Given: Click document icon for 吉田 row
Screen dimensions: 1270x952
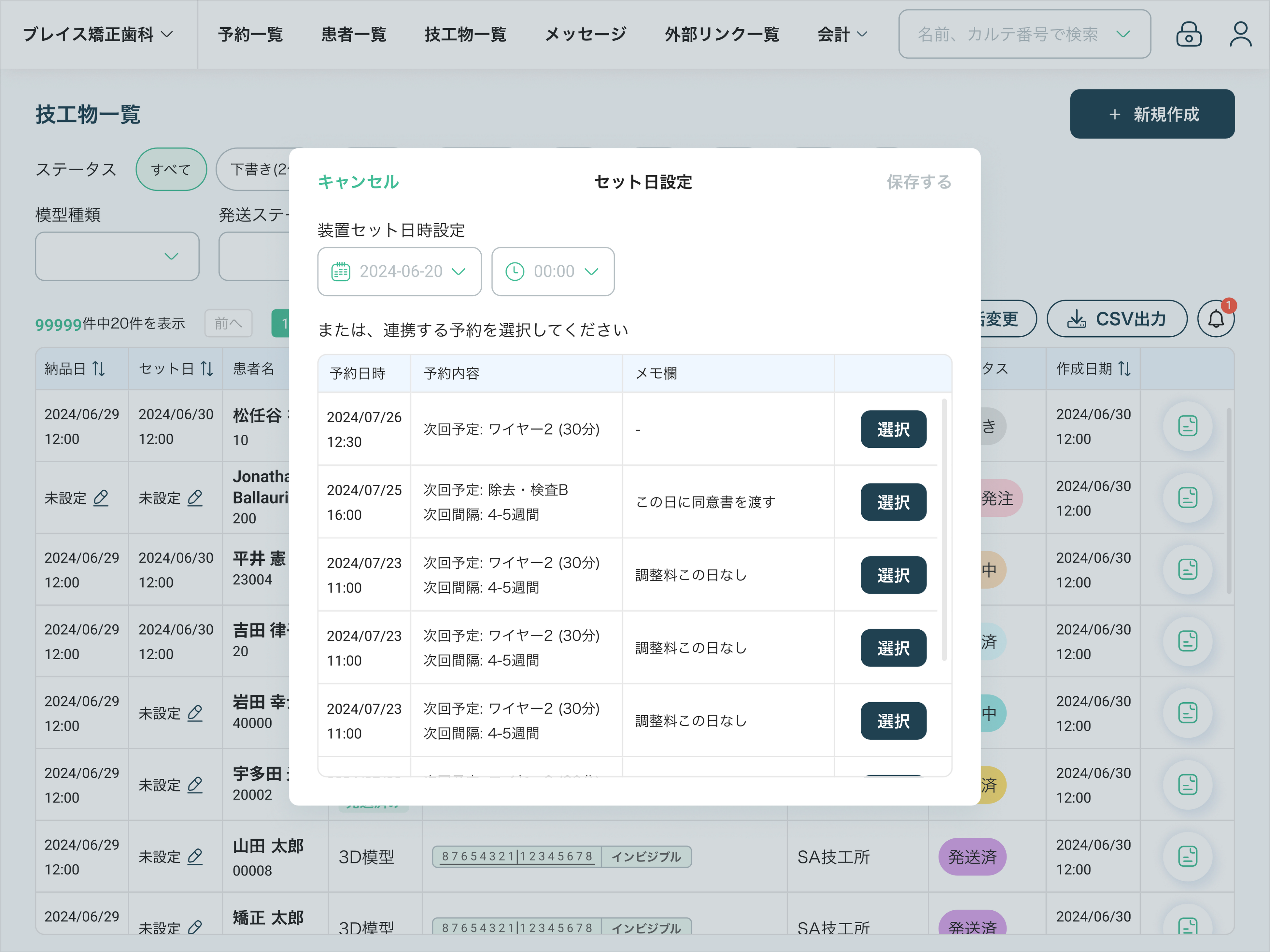Looking at the screenshot, I should point(1187,641).
